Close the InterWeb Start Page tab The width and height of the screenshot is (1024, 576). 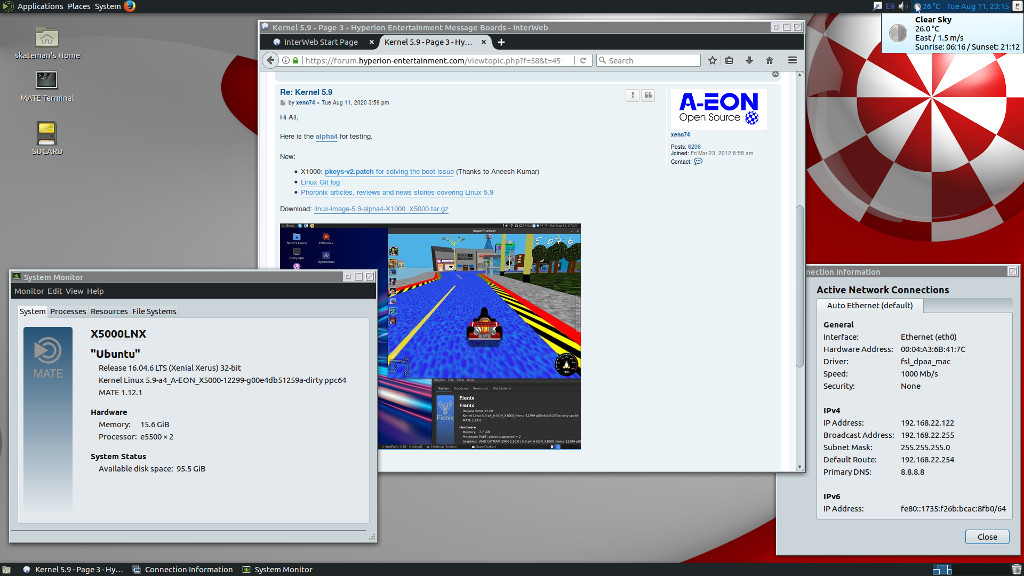tap(372, 42)
